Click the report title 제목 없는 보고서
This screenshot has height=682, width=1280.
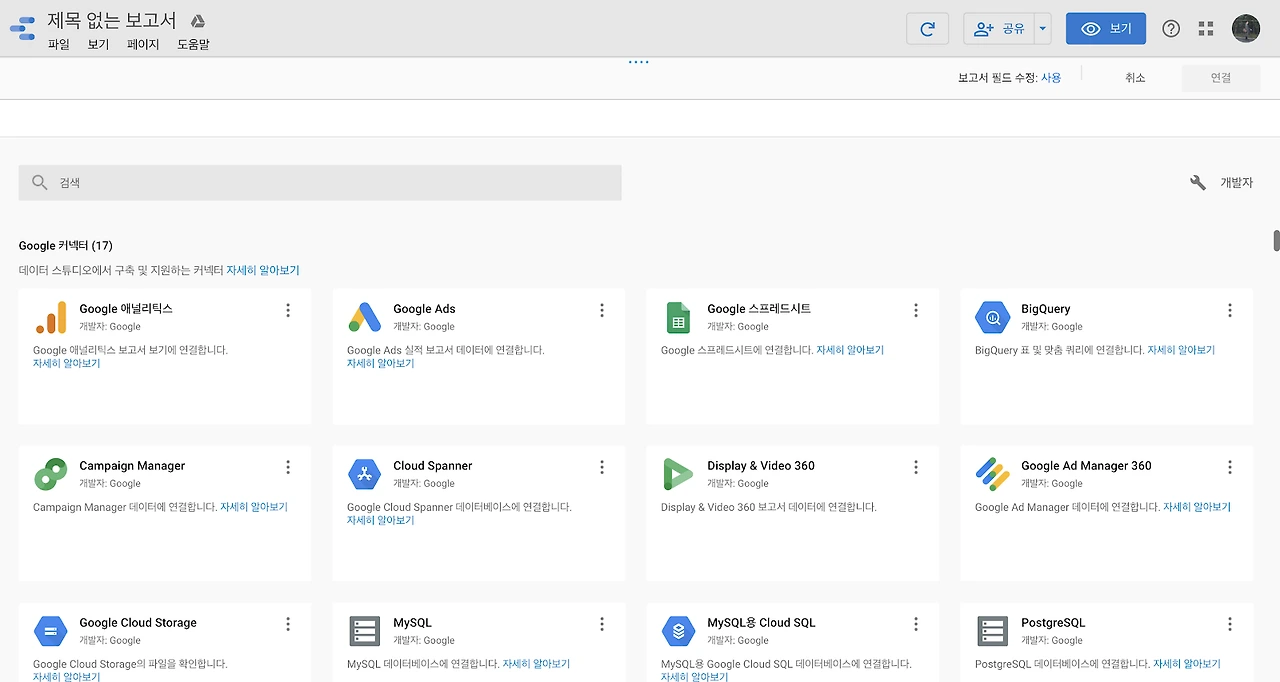tap(112, 20)
